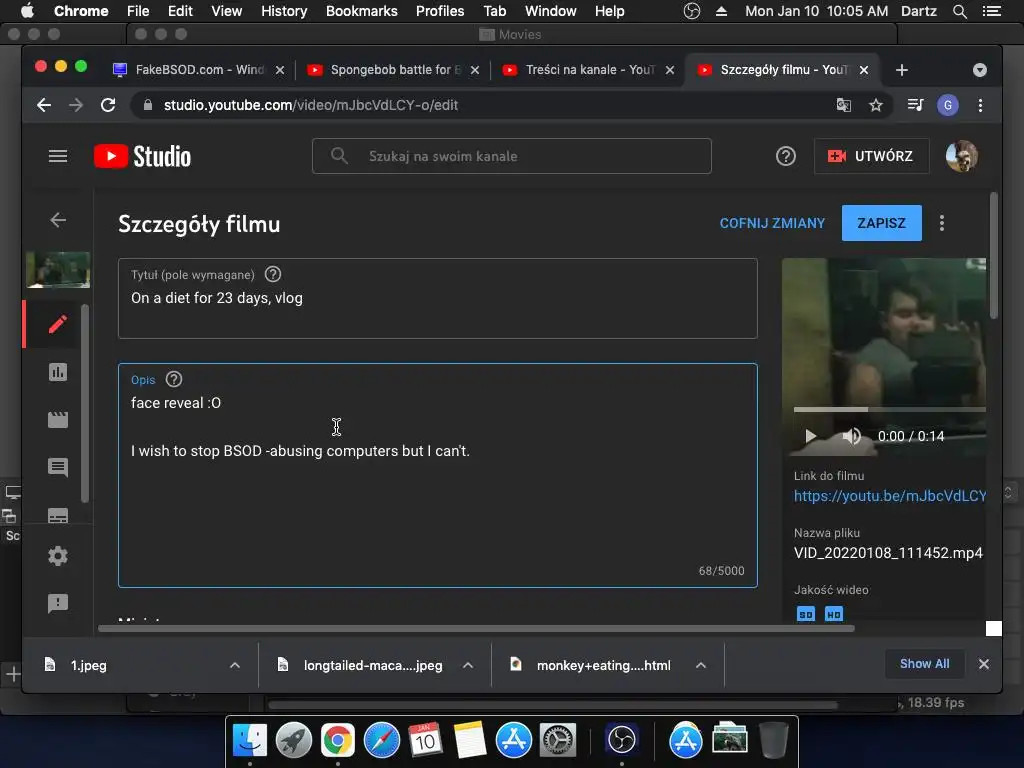Click inside the Opis description text area
The image size is (1024, 768).
click(x=438, y=475)
